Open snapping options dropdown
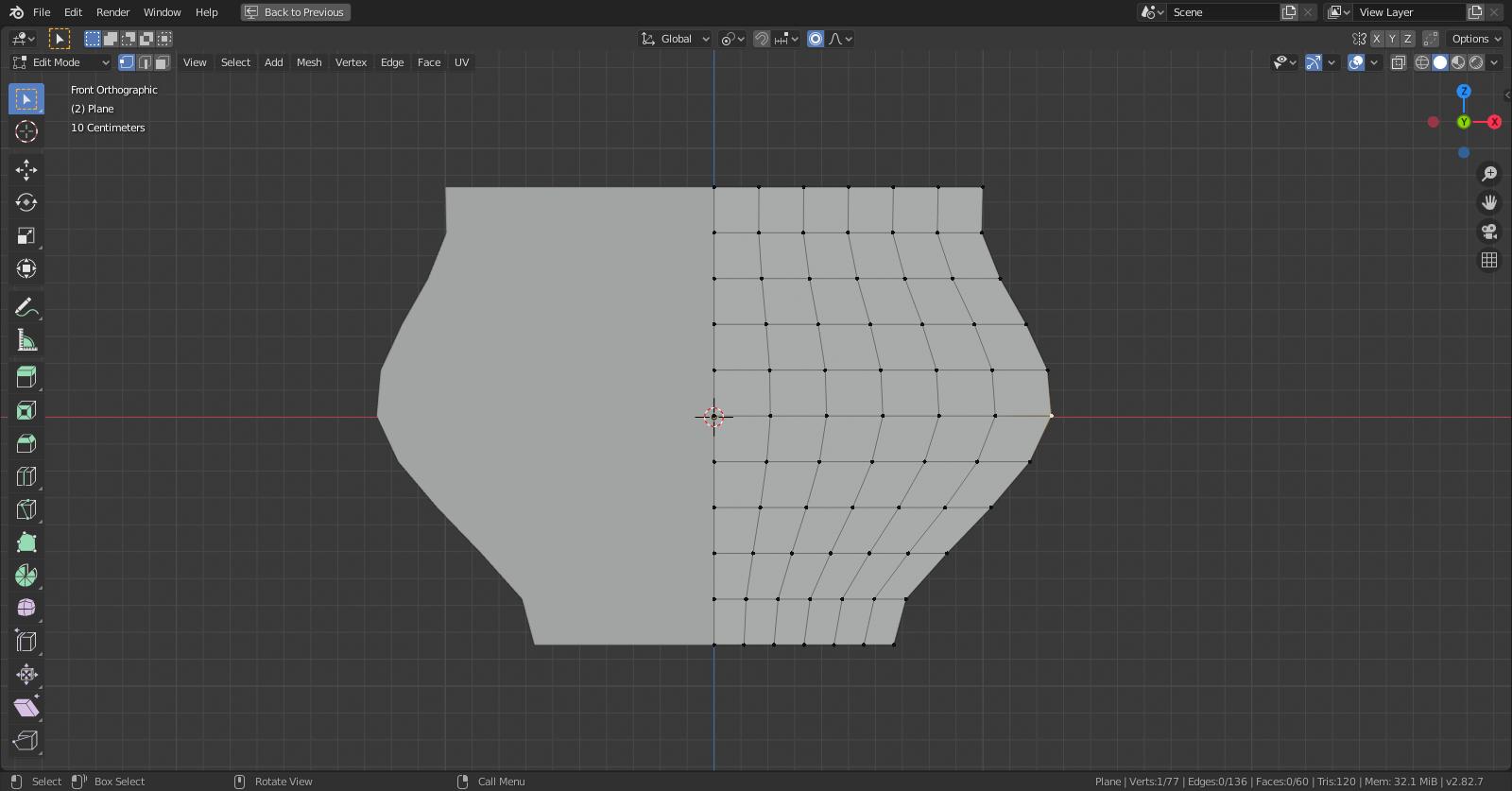This screenshot has height=791, width=1512. coord(786,39)
